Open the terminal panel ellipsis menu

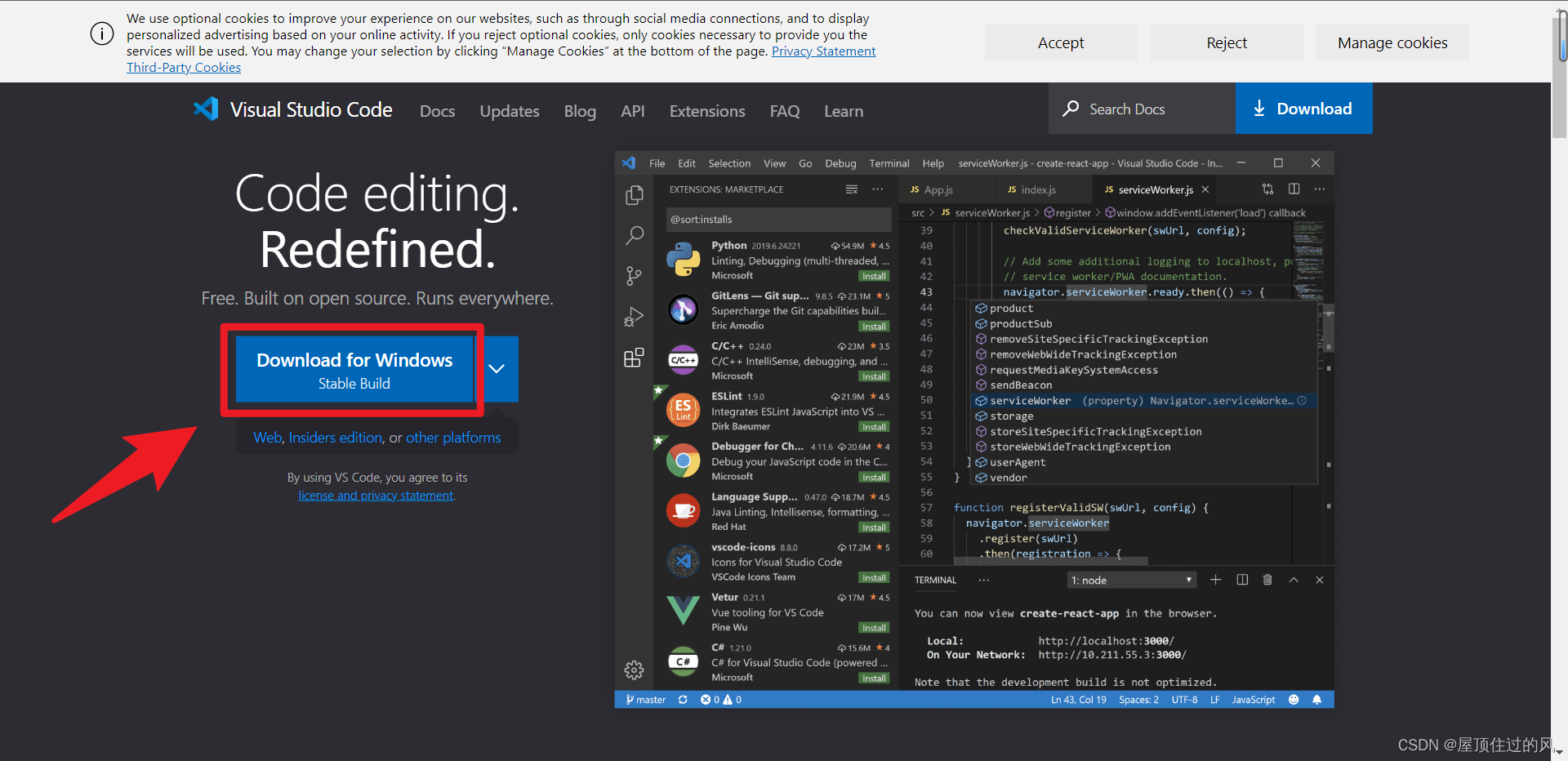pyautogui.click(x=983, y=580)
